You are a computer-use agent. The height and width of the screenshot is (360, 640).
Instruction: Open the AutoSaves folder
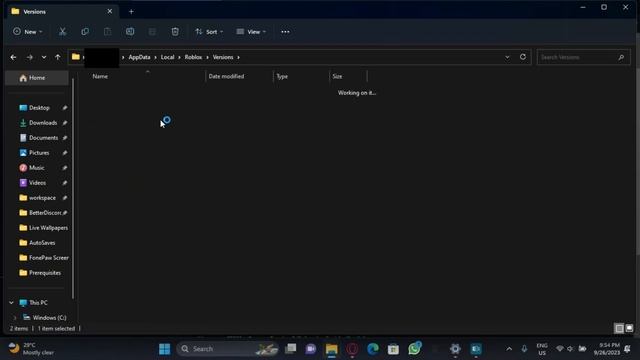(42, 242)
